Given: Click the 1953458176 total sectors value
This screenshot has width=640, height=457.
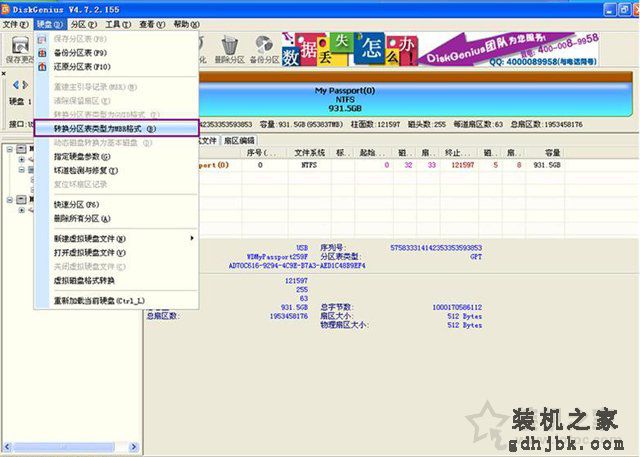Looking at the screenshot, I should tap(289, 316).
